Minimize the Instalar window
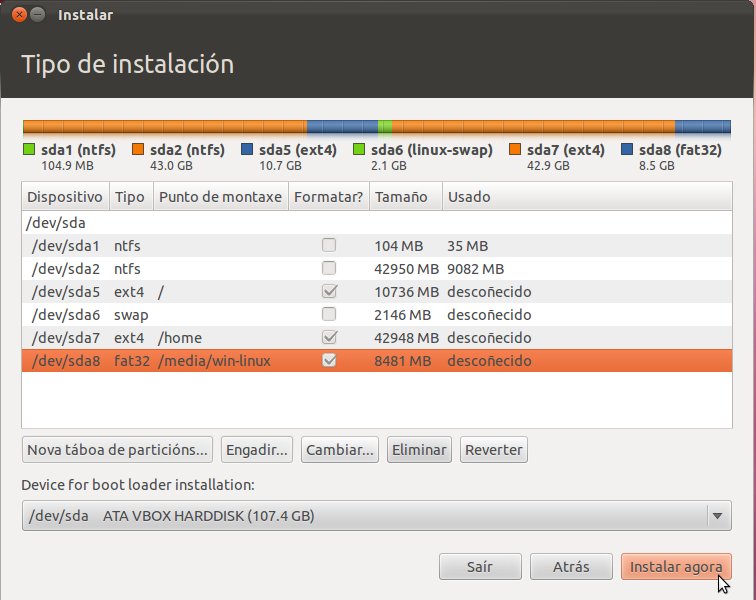 (38, 14)
